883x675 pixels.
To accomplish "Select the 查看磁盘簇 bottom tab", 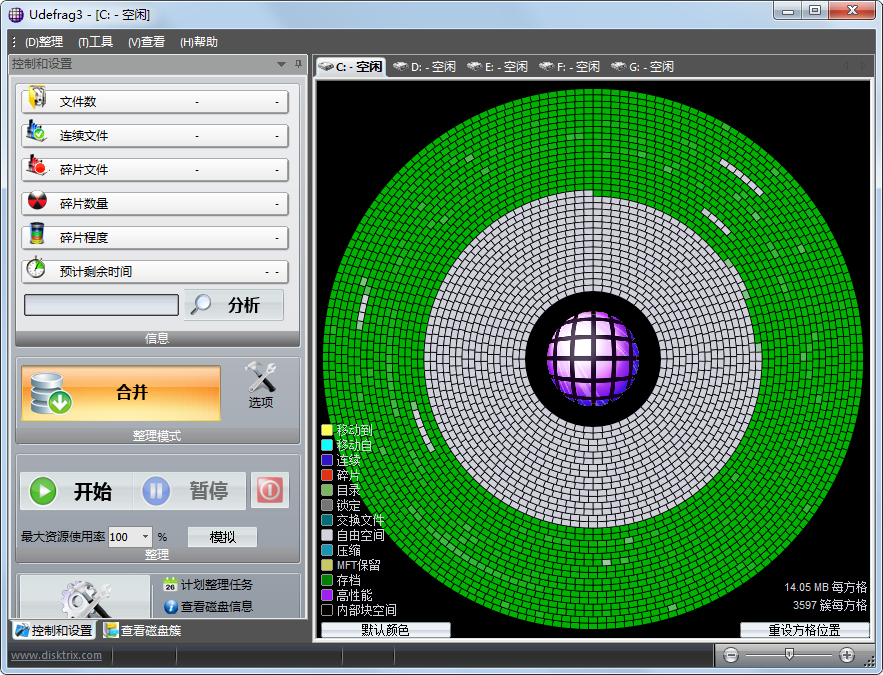I will point(144,630).
